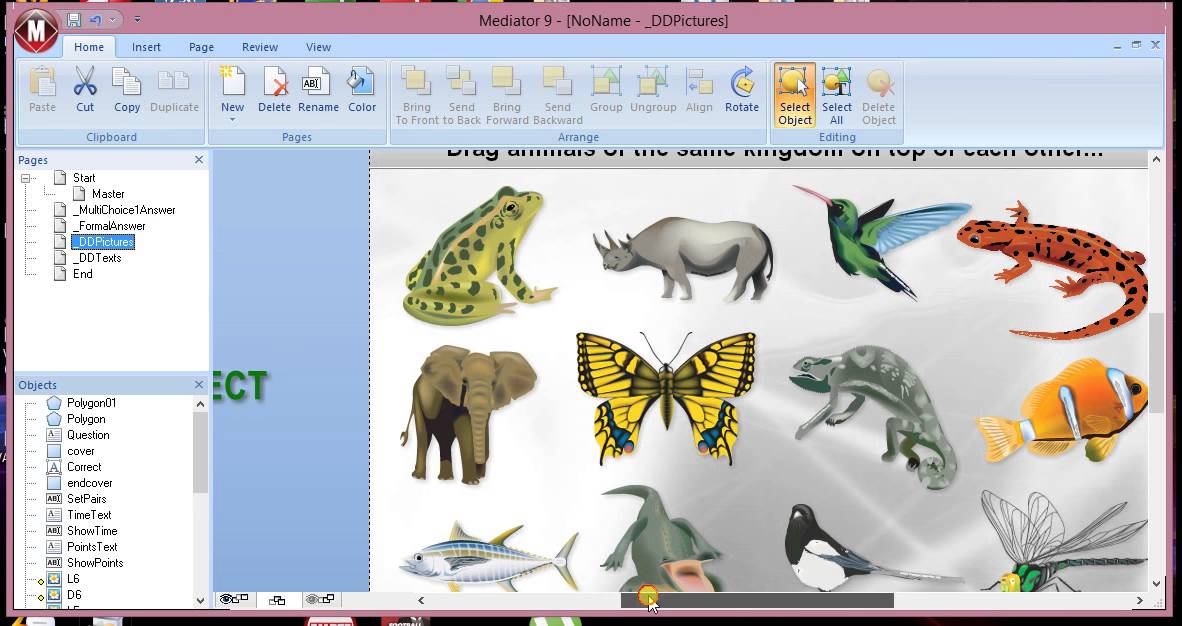Image resolution: width=1182 pixels, height=626 pixels.
Task: Click Send to Back in Arrange group
Action: [x=461, y=96]
